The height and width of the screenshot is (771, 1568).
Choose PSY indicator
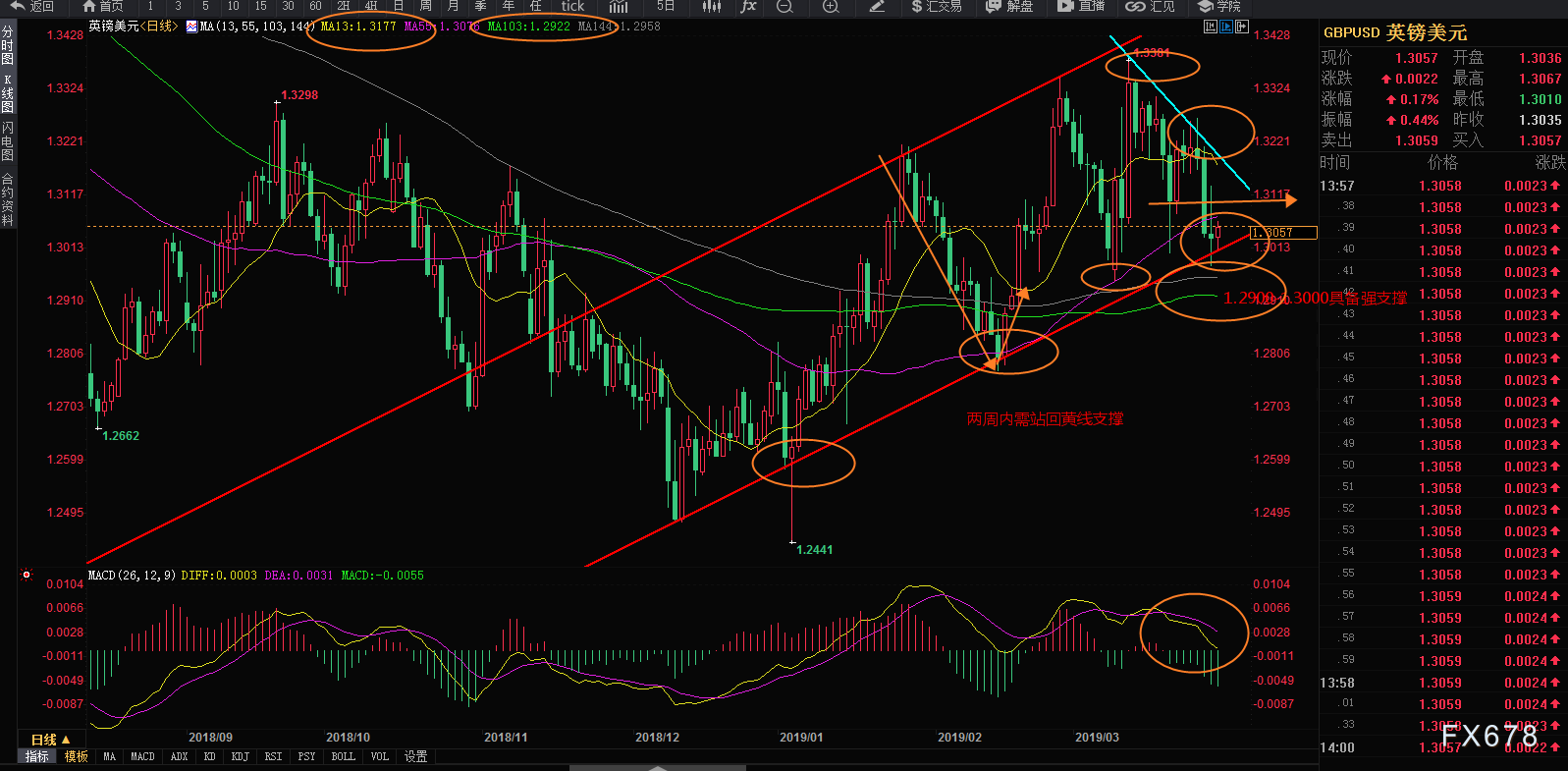tap(306, 756)
